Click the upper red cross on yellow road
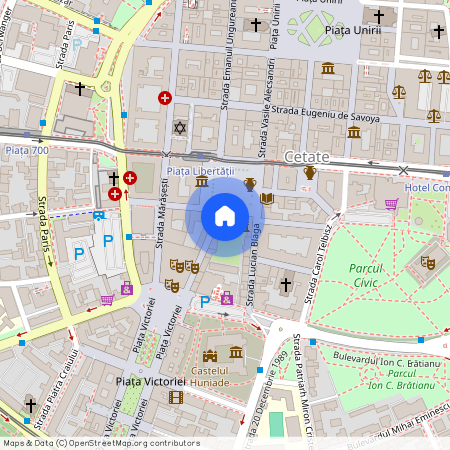This screenshot has width=450, height=450. click(130, 178)
